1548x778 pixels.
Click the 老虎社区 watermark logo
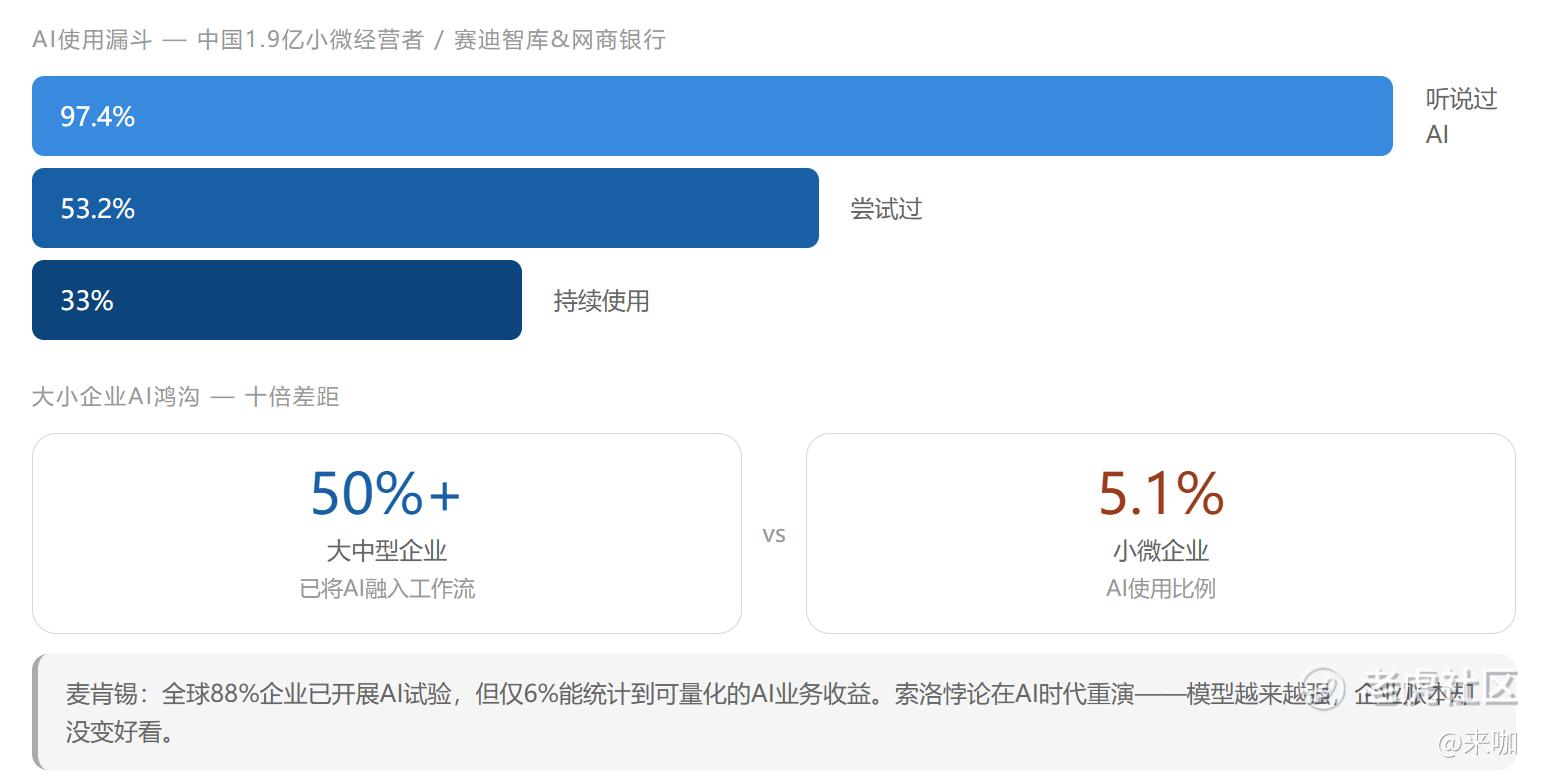pyautogui.click(x=1414, y=688)
